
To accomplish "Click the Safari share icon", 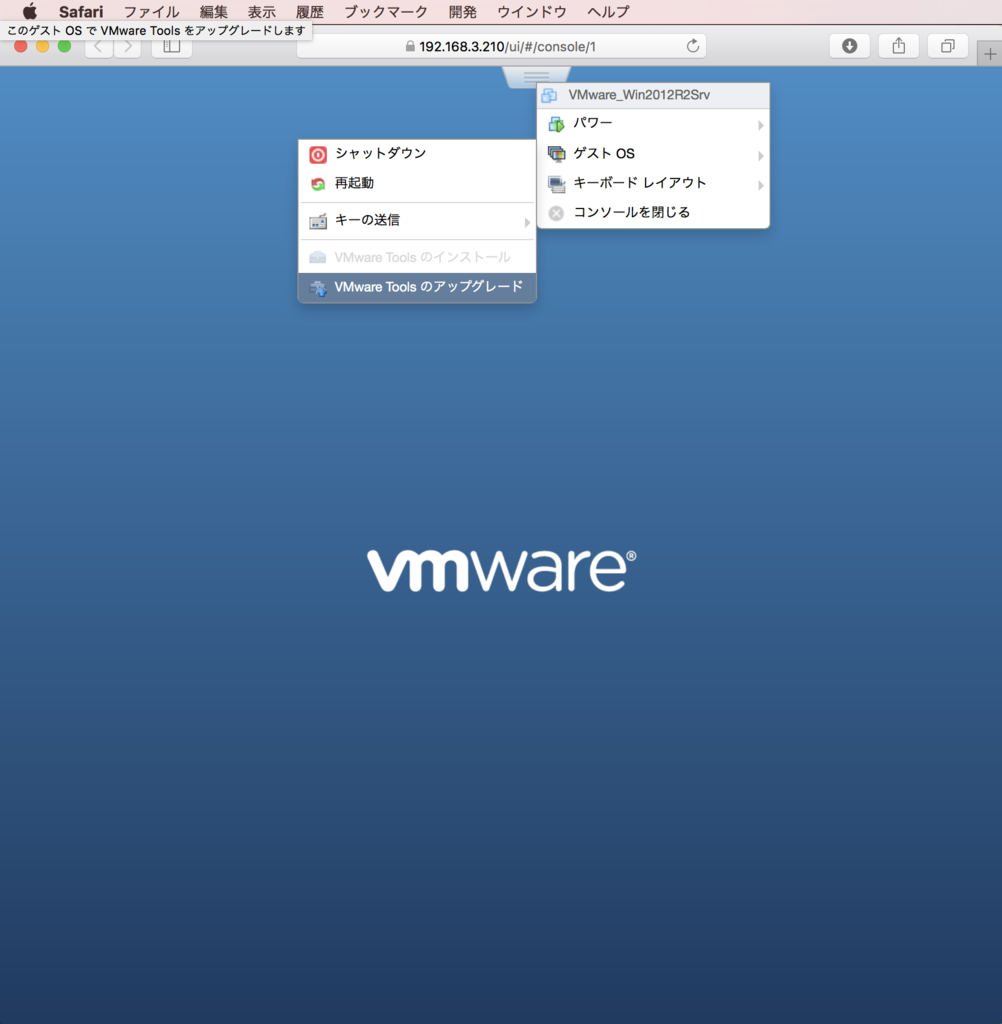I will (899, 46).
